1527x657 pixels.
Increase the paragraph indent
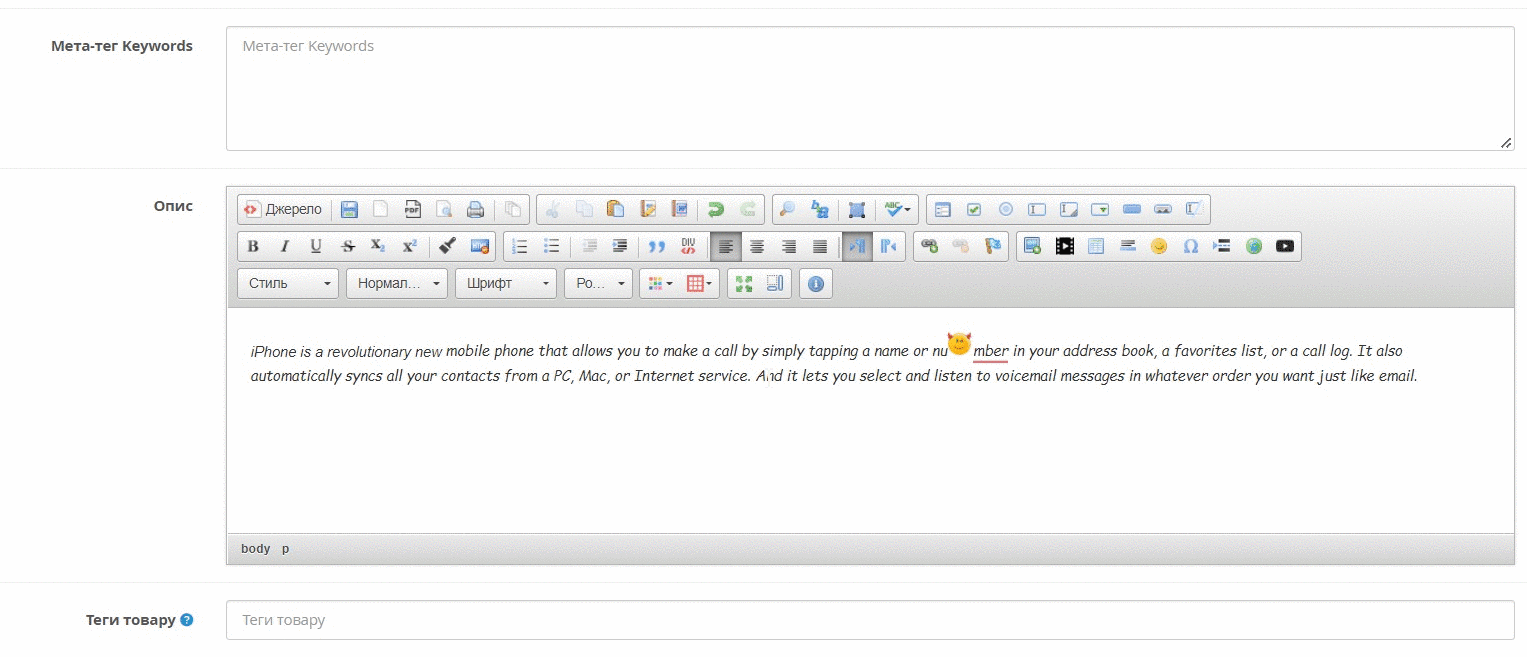[x=620, y=246]
